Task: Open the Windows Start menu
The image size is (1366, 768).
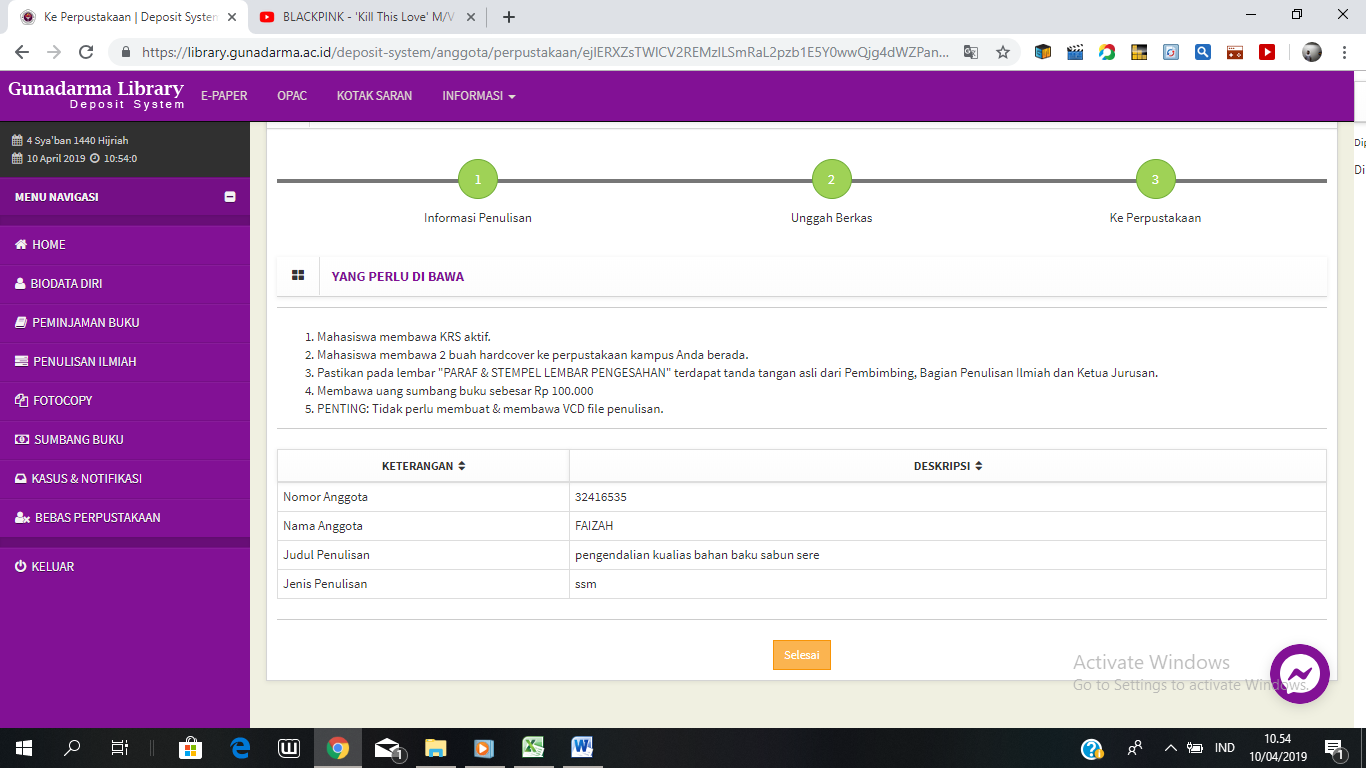Action: pyautogui.click(x=23, y=748)
